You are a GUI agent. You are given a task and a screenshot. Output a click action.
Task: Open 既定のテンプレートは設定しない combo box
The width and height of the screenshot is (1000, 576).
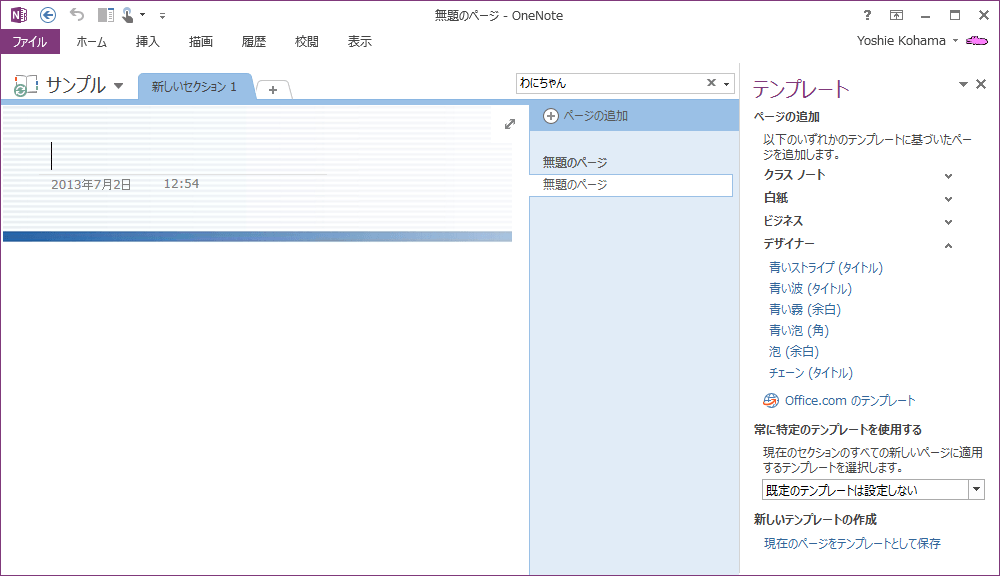873,490
